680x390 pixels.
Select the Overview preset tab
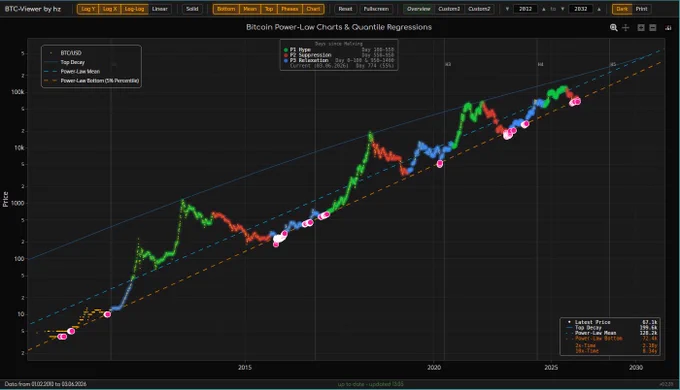coord(418,9)
